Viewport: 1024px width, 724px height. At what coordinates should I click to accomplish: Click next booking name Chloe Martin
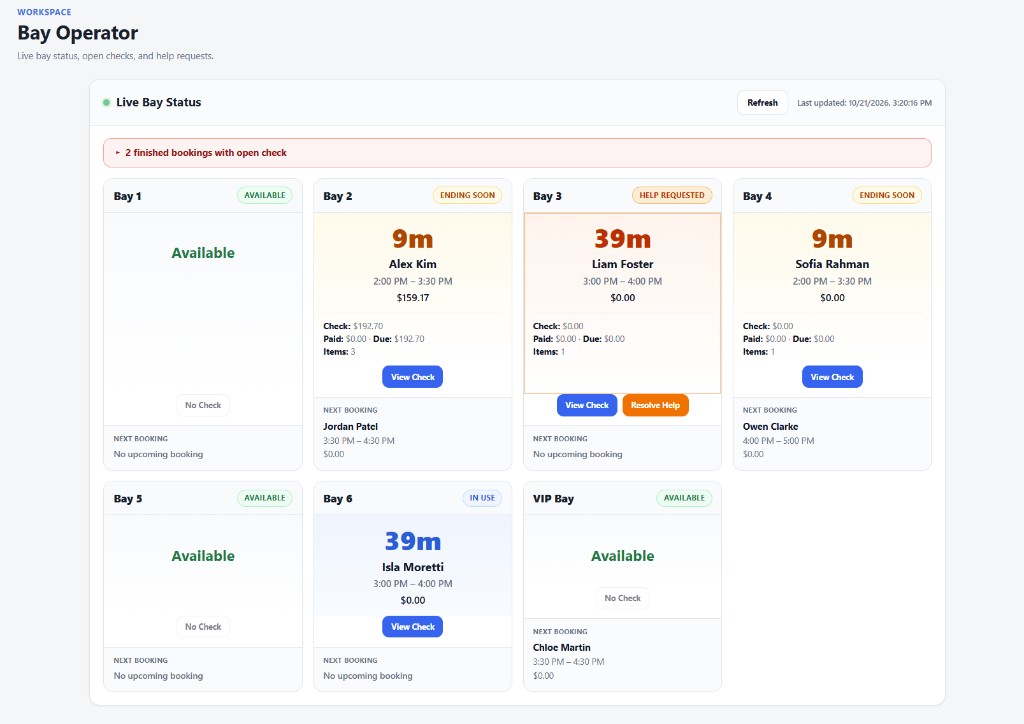coord(562,648)
